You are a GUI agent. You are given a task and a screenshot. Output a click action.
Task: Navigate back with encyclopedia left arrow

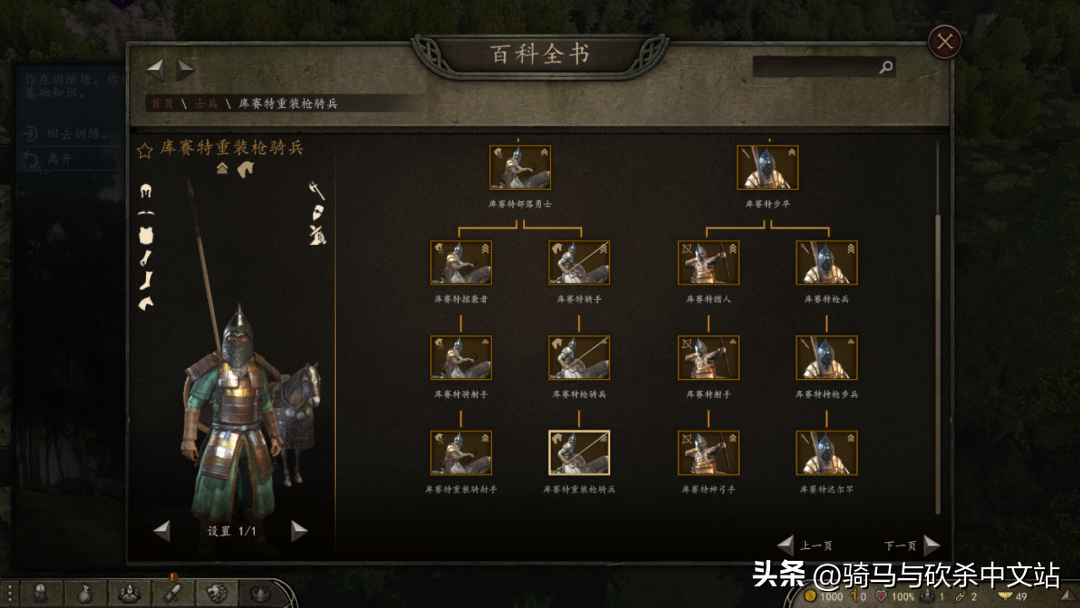(156, 69)
